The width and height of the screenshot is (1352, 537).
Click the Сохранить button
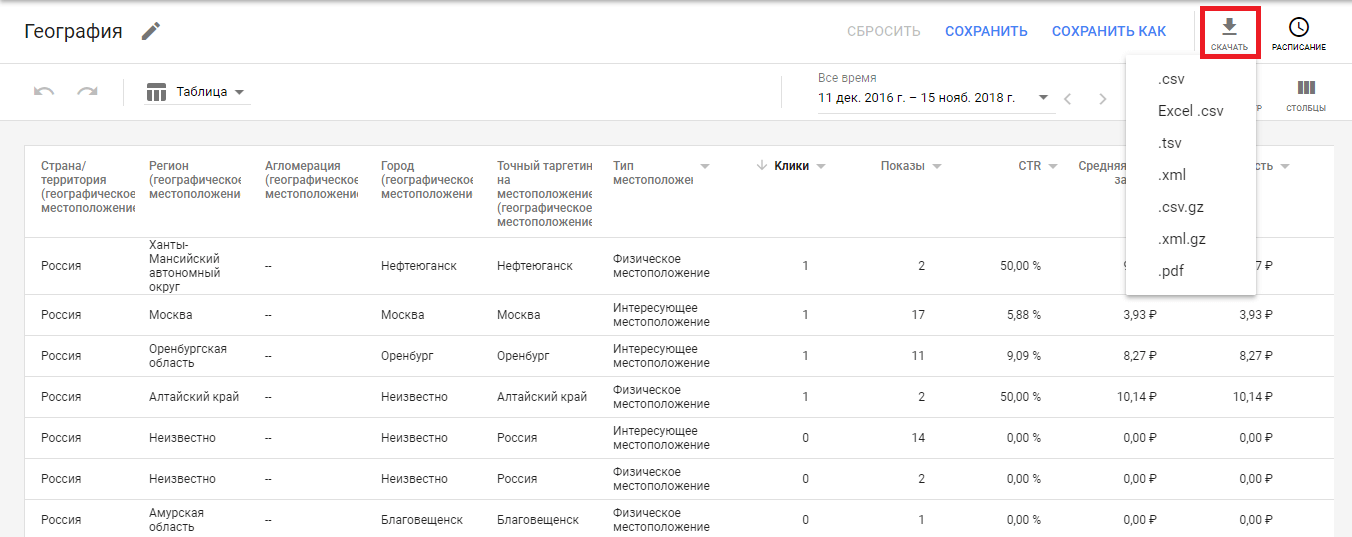pos(986,31)
